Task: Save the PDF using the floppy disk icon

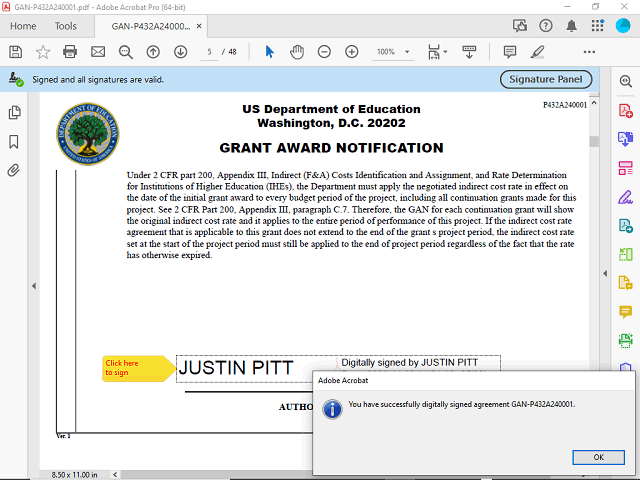Action: (x=15, y=51)
